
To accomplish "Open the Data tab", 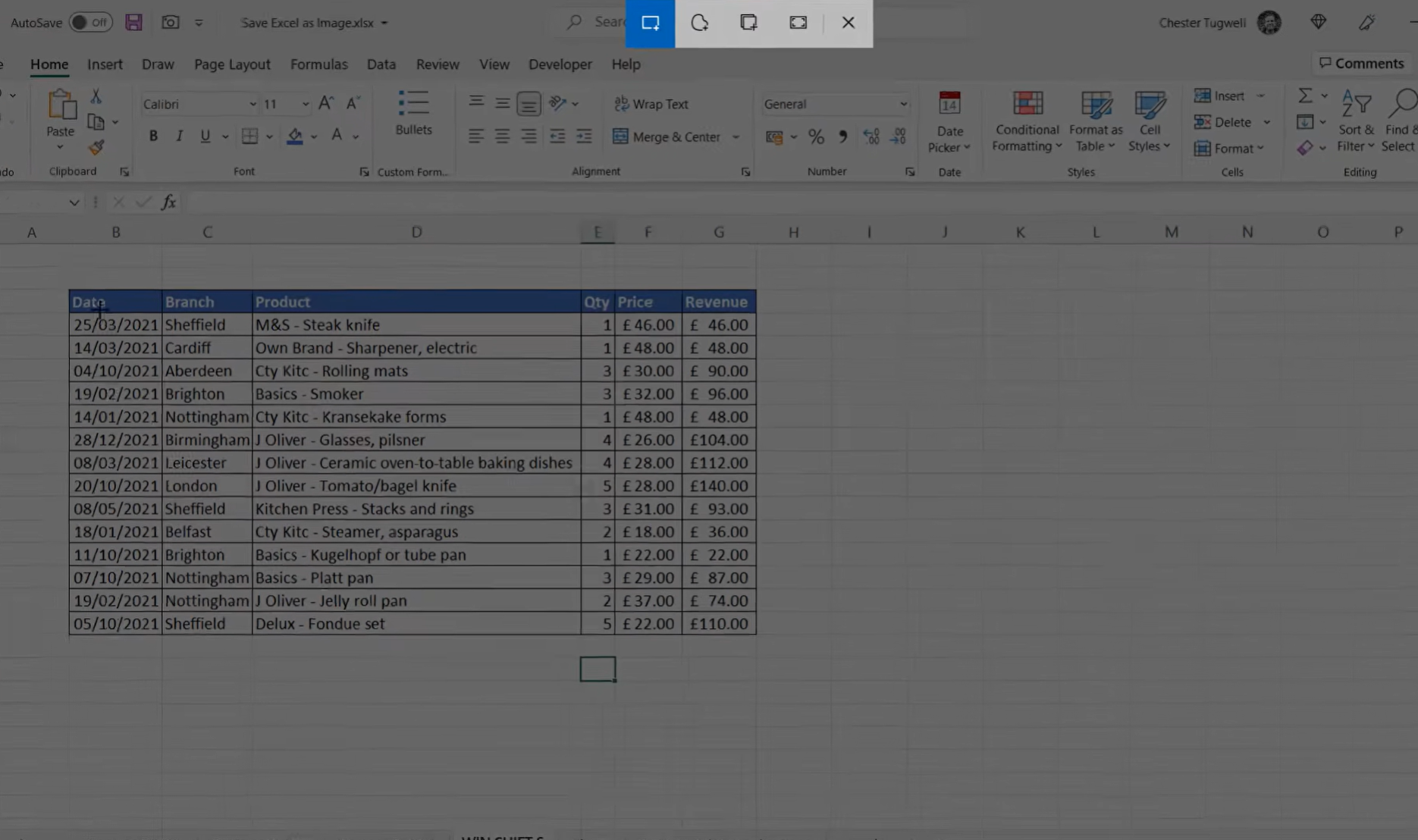I will pyautogui.click(x=381, y=64).
